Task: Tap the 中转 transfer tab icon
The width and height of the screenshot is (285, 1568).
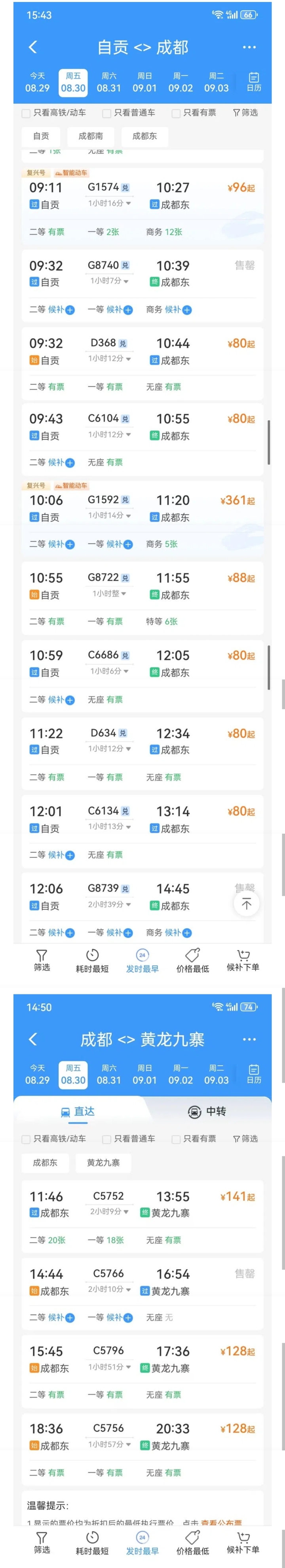Action: tap(194, 1112)
